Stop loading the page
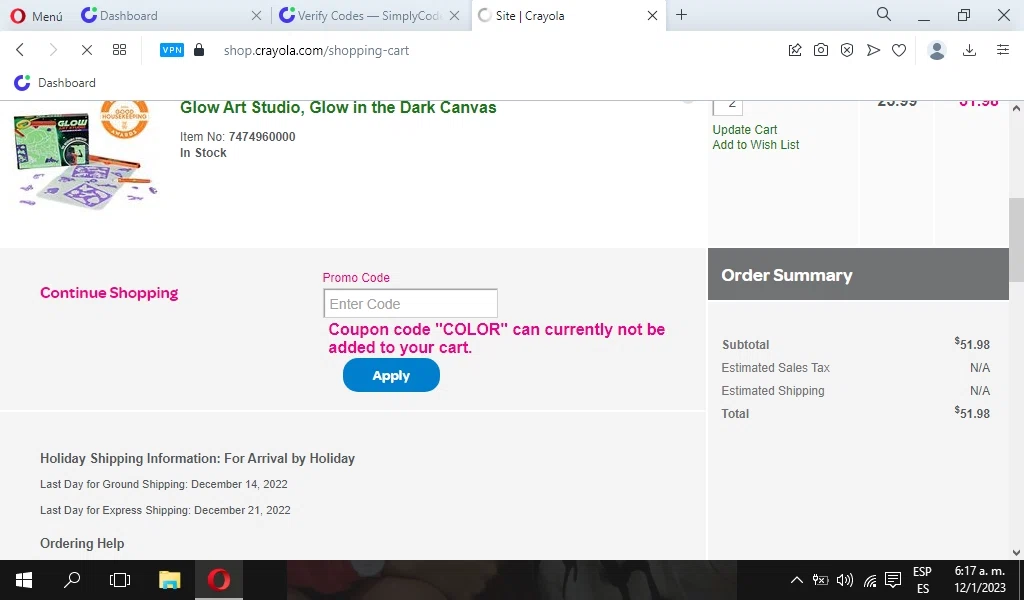 [86, 50]
